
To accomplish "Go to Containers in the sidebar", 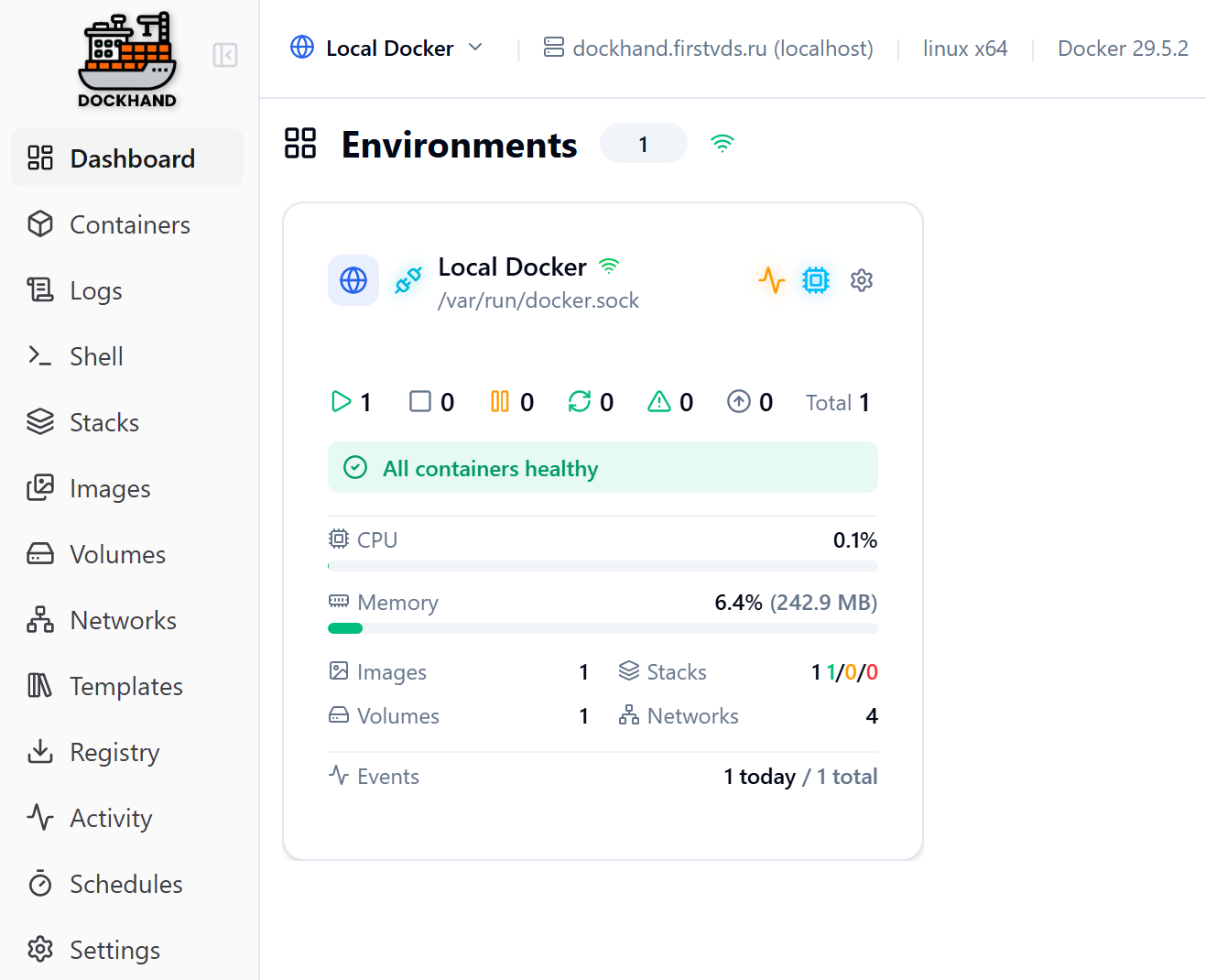I will tap(127, 224).
